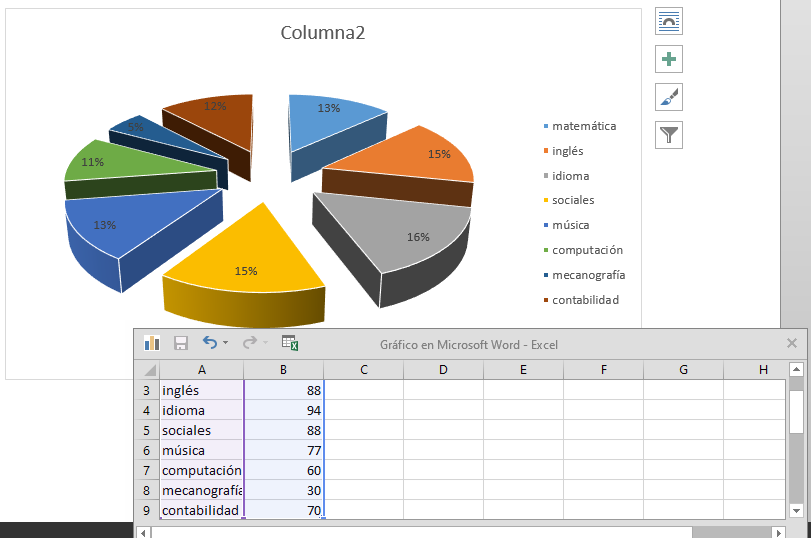Click the cell containing contabilidad
This screenshot has width=811, height=538.
pyautogui.click(x=202, y=510)
